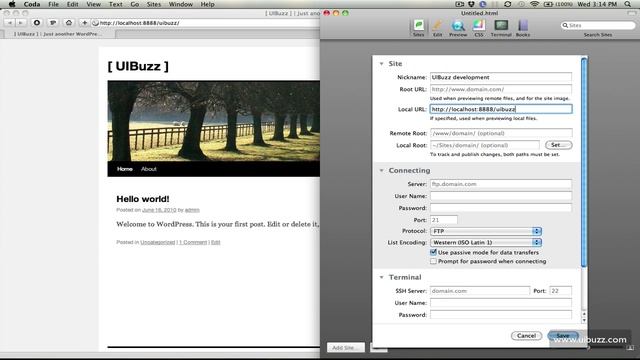Open the Go menu

[x=135, y=4]
